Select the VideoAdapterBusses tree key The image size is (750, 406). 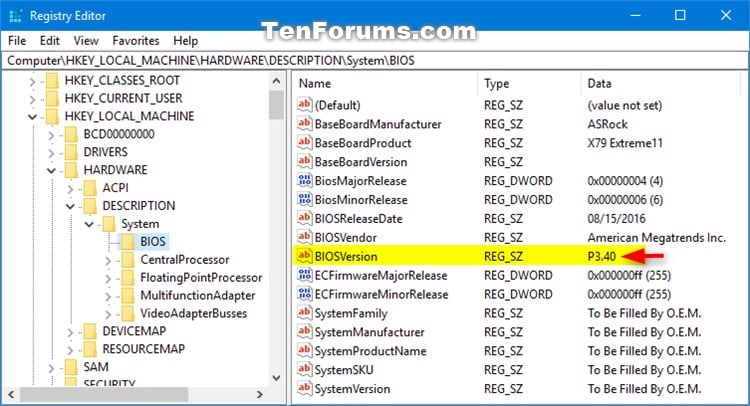(x=194, y=313)
